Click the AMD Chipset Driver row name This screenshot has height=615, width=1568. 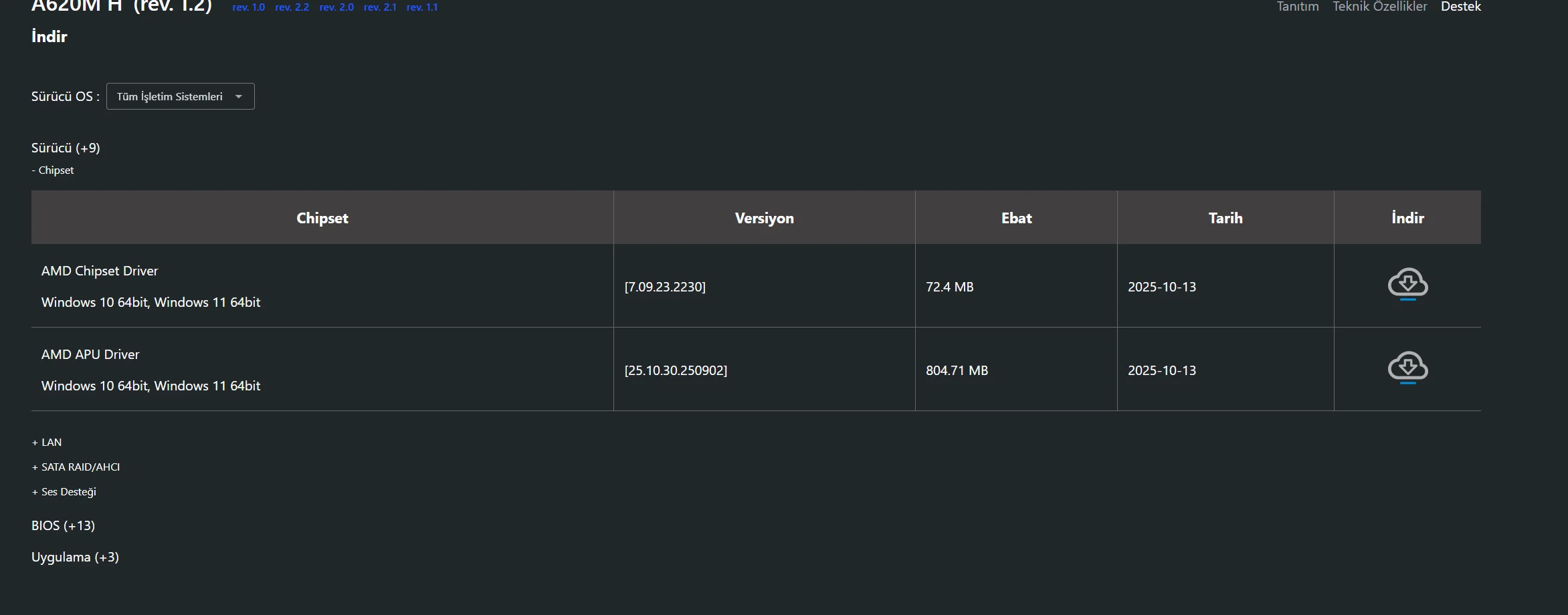[100, 271]
